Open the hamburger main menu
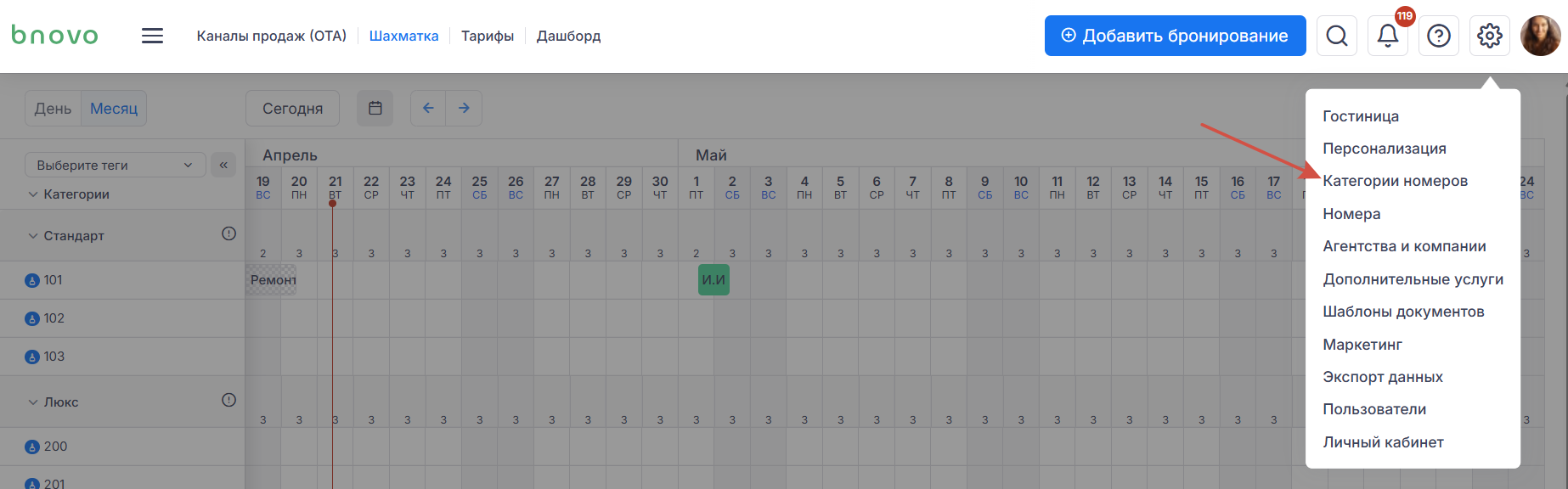Image resolution: width=1568 pixels, height=489 pixels. [x=152, y=36]
